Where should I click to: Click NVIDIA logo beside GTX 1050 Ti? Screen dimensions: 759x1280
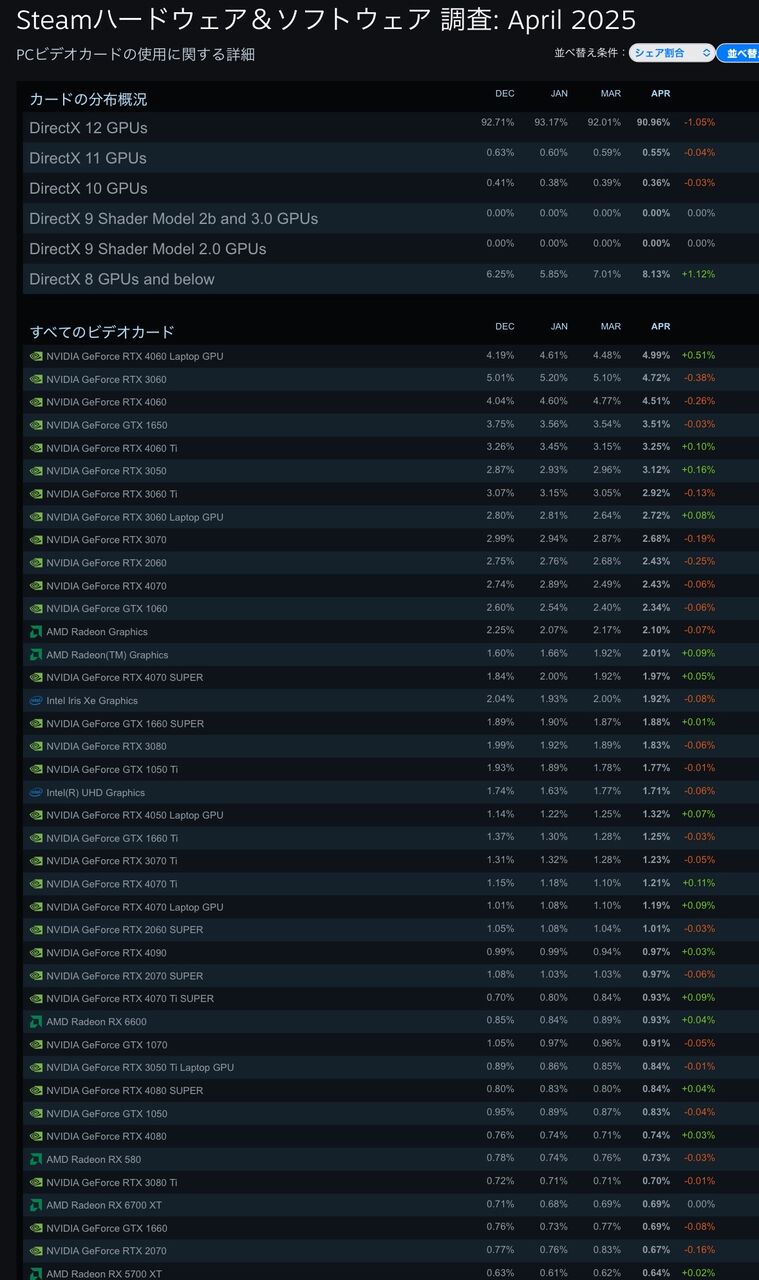pyautogui.click(x=36, y=769)
